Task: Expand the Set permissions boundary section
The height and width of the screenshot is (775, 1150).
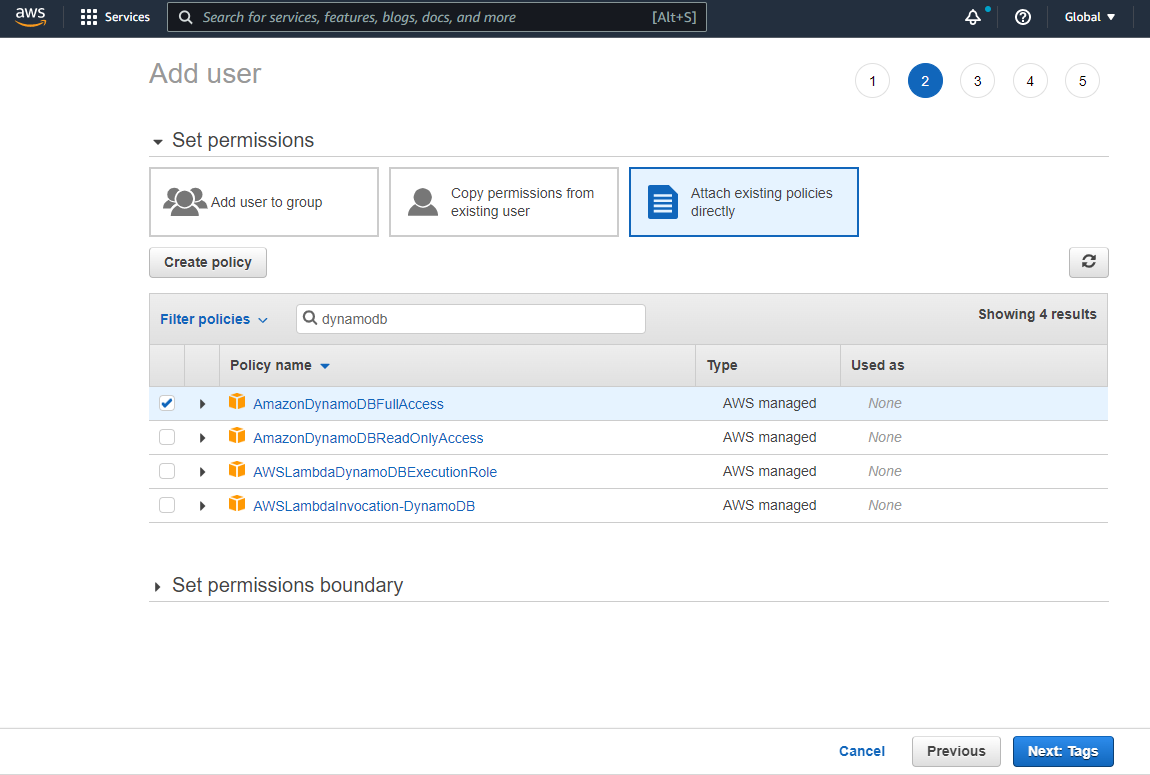Action: [157, 587]
